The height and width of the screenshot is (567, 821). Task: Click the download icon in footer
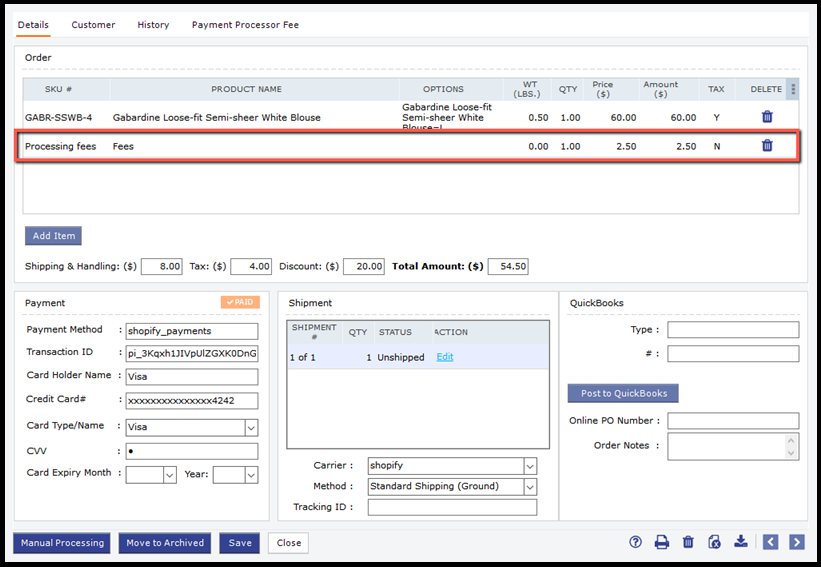click(x=740, y=542)
